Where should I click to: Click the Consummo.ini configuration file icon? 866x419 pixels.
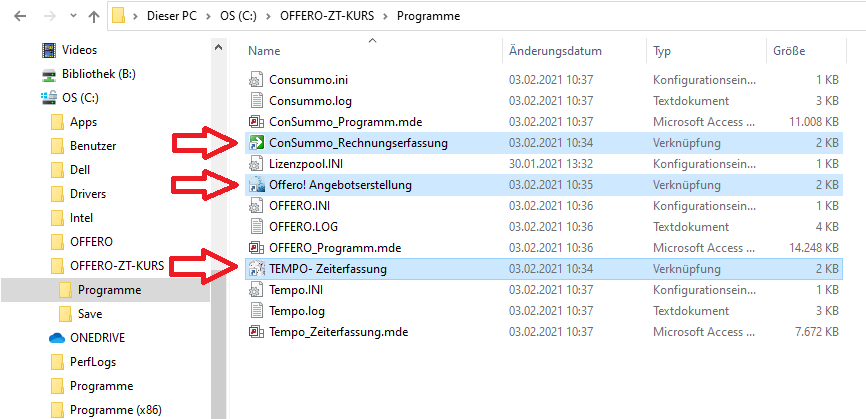click(x=256, y=80)
